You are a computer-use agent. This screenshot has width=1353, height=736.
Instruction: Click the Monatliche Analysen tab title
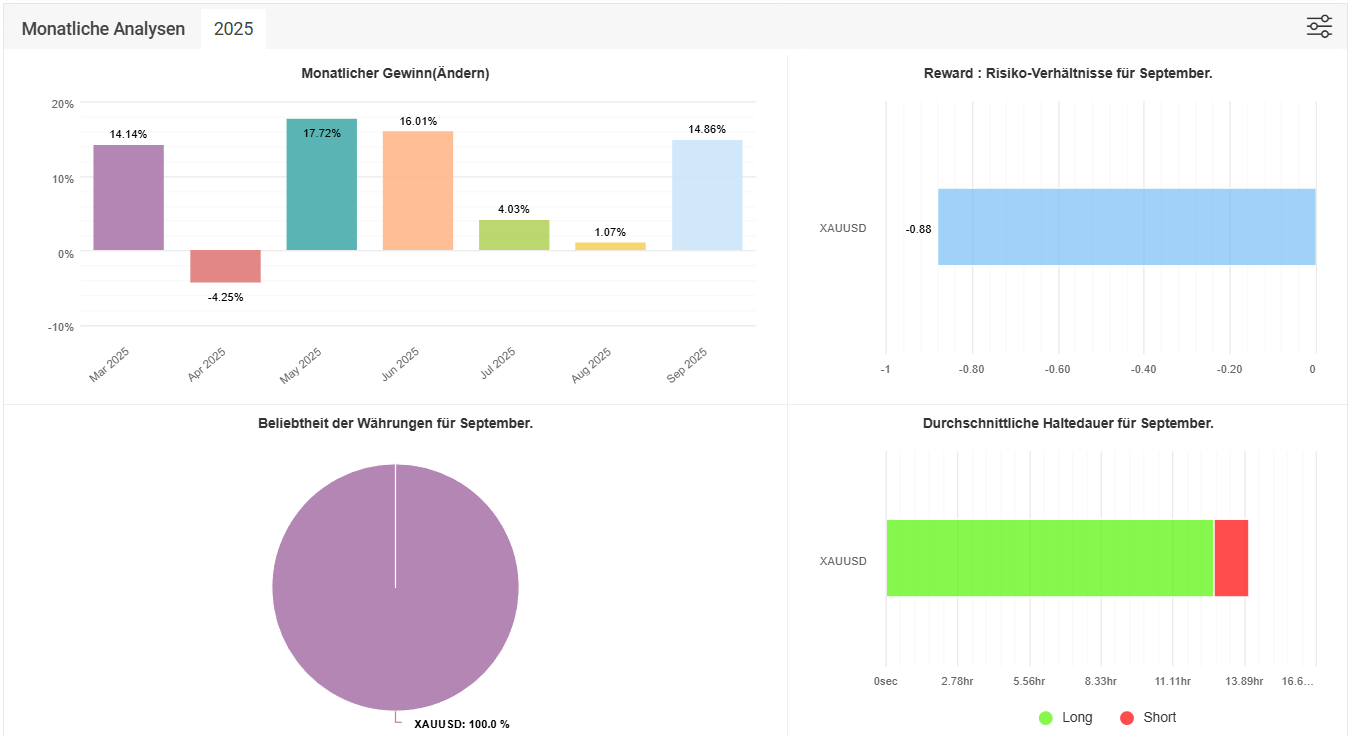[x=103, y=29]
